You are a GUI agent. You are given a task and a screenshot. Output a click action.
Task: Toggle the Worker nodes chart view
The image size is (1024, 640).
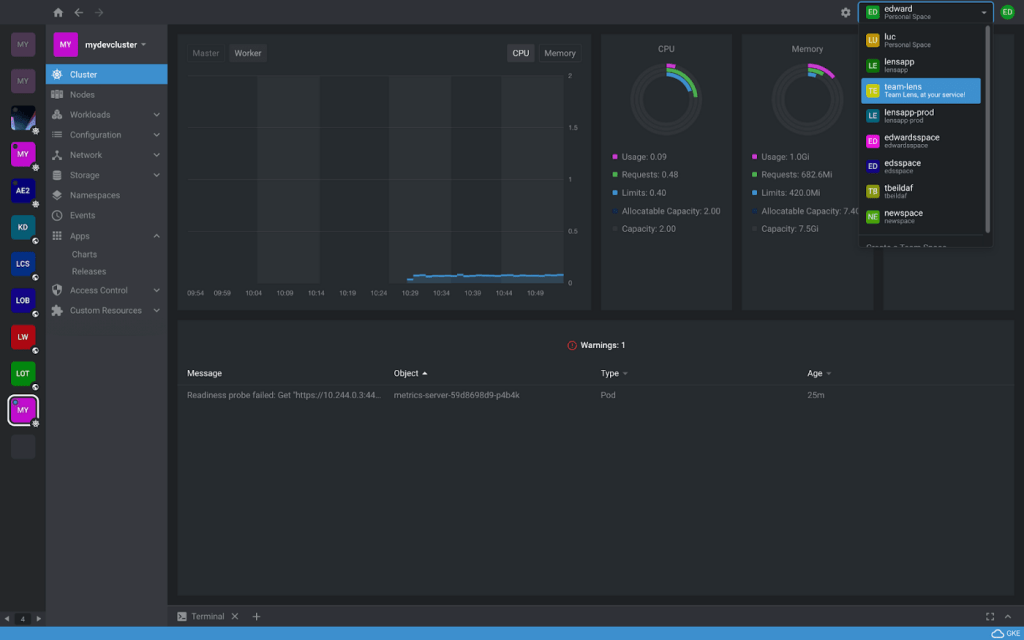click(248, 54)
